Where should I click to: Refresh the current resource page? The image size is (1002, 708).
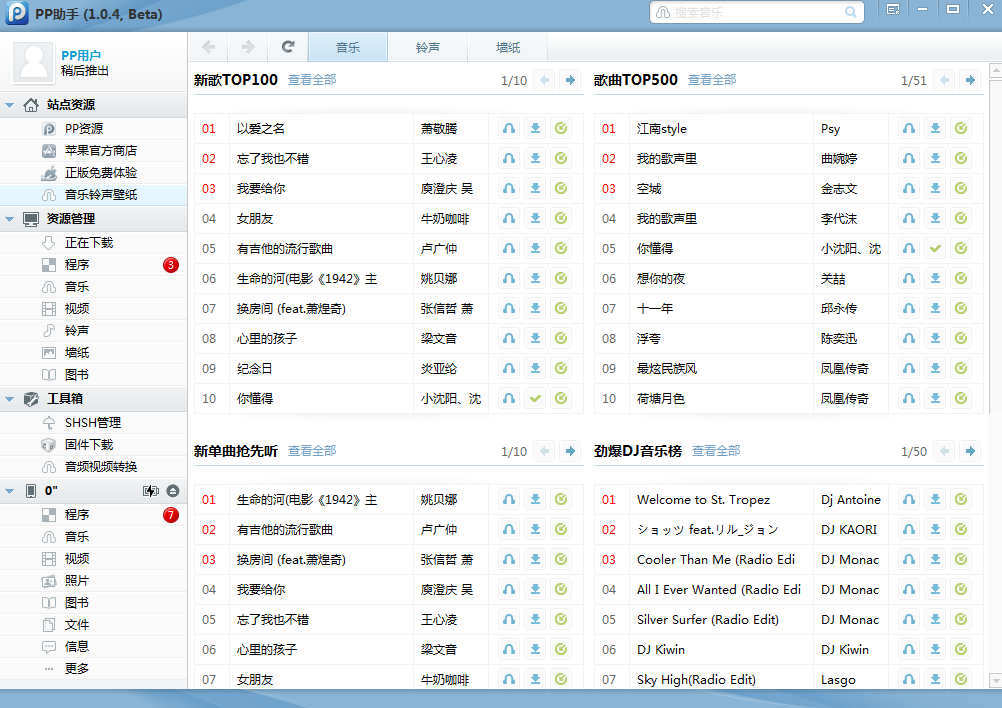coord(288,46)
